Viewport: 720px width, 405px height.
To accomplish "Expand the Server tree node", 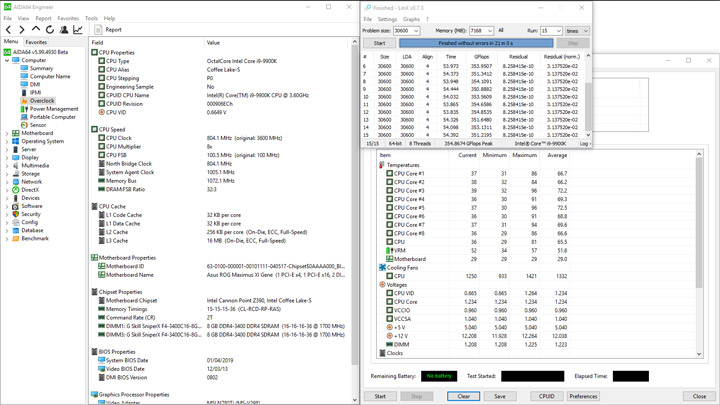I will (x=7, y=149).
